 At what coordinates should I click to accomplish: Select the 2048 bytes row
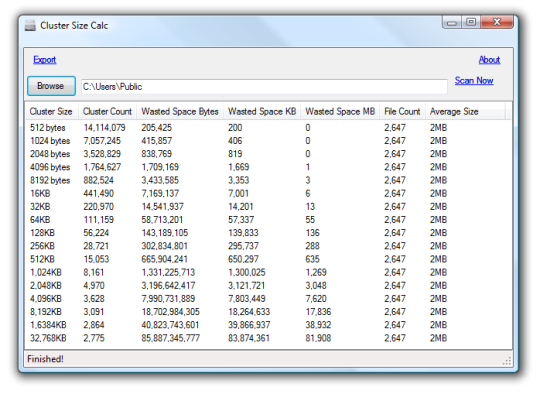[269, 154]
